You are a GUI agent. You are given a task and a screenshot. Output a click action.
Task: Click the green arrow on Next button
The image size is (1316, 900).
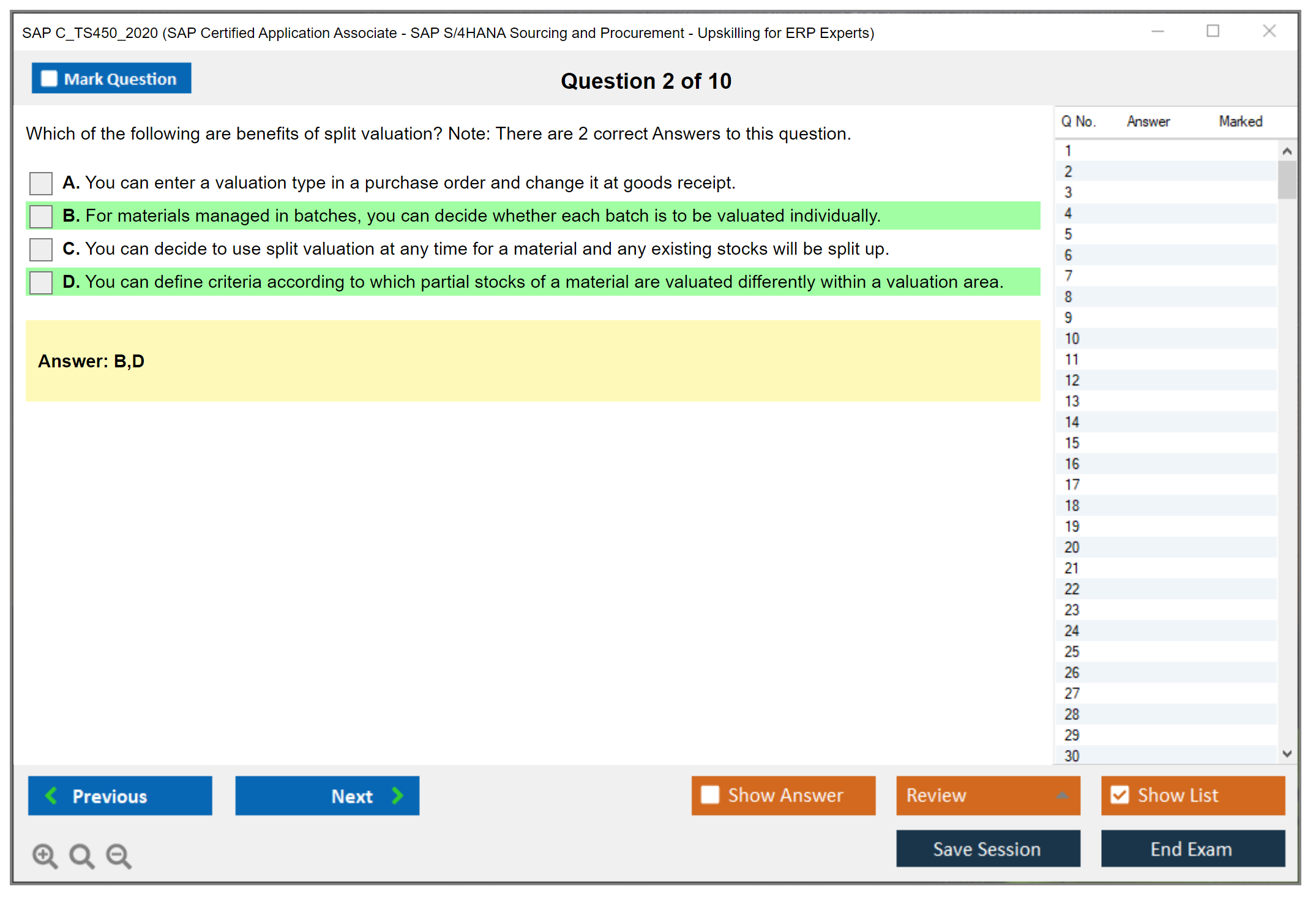click(x=397, y=795)
